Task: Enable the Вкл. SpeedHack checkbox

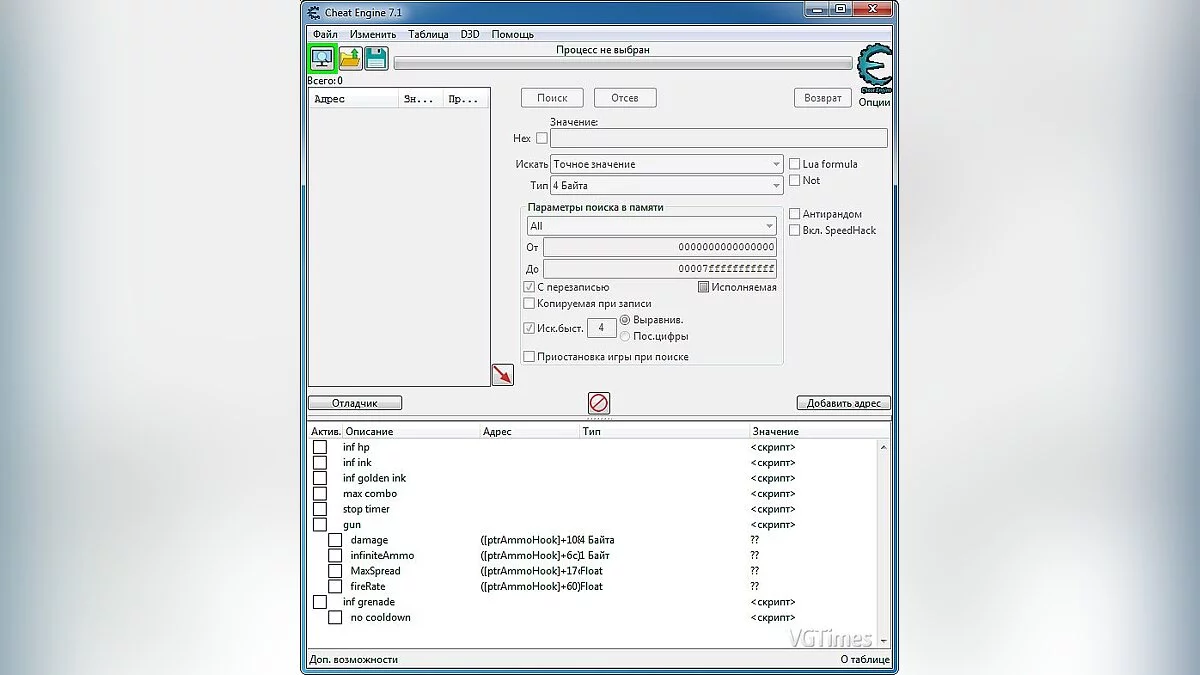Action: pos(795,230)
